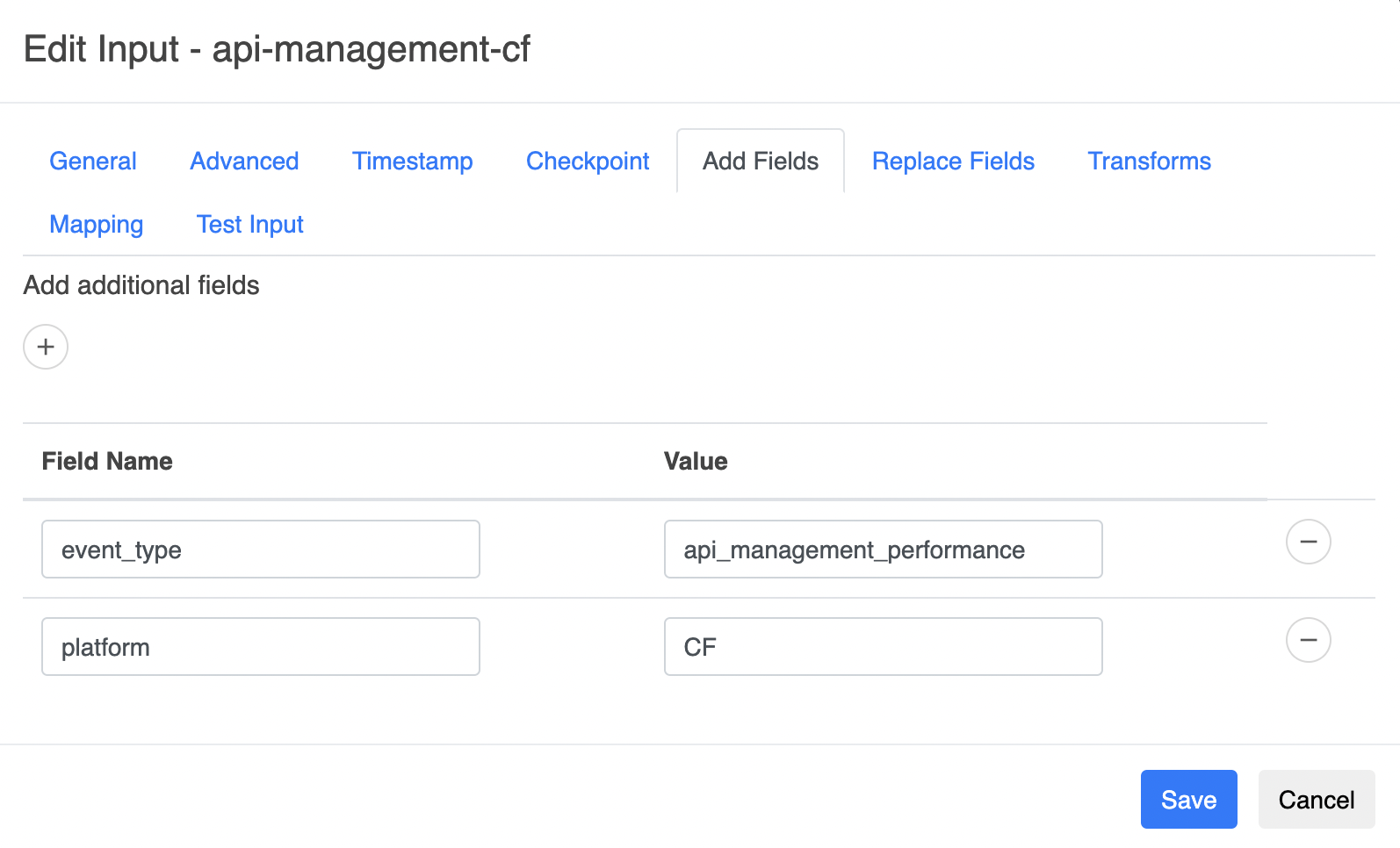Go to the Timestamp tab
This screenshot has height=848, width=1400.
point(412,162)
